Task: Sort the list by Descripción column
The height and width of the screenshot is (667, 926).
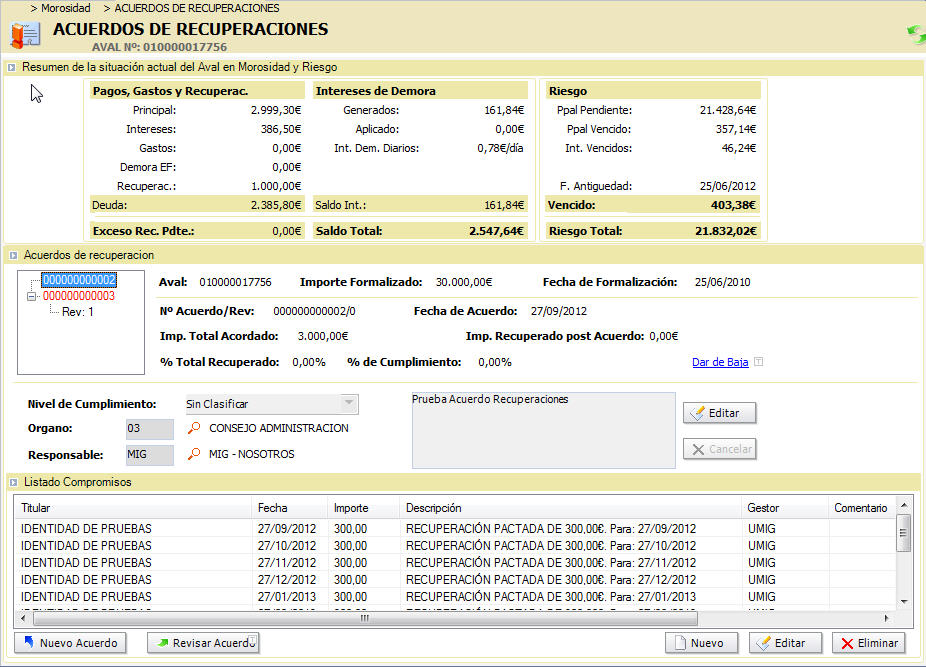Action: 570,508
